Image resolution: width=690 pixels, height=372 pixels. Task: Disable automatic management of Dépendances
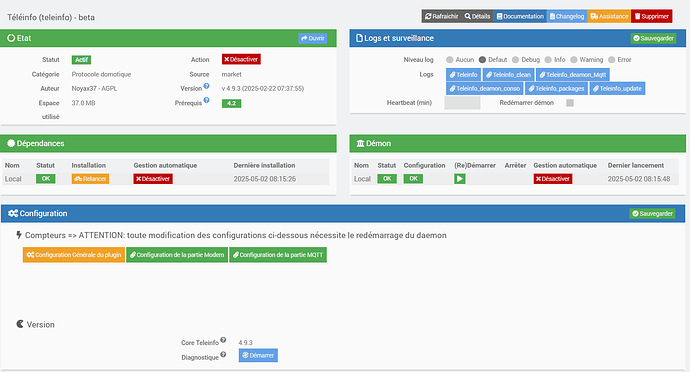pos(153,179)
